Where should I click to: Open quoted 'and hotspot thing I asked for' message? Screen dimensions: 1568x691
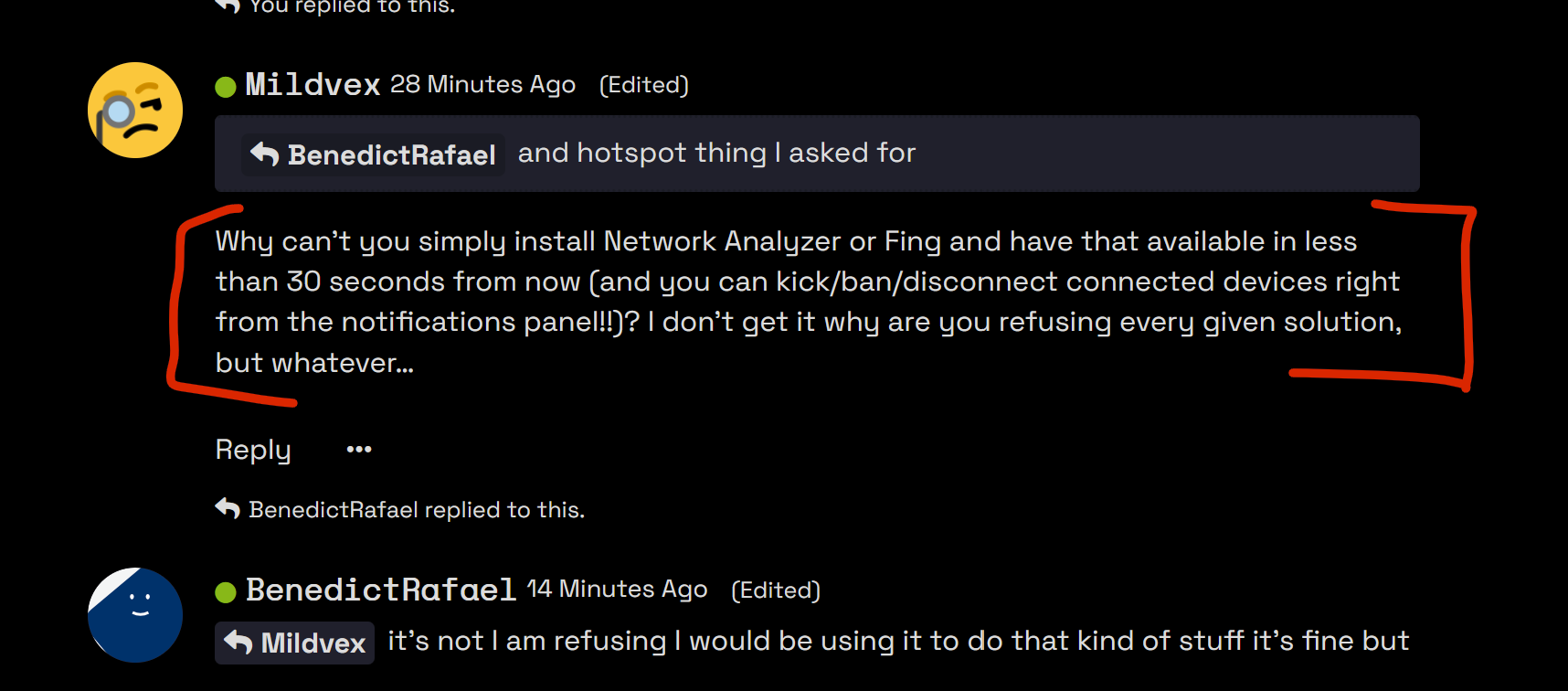click(716, 154)
